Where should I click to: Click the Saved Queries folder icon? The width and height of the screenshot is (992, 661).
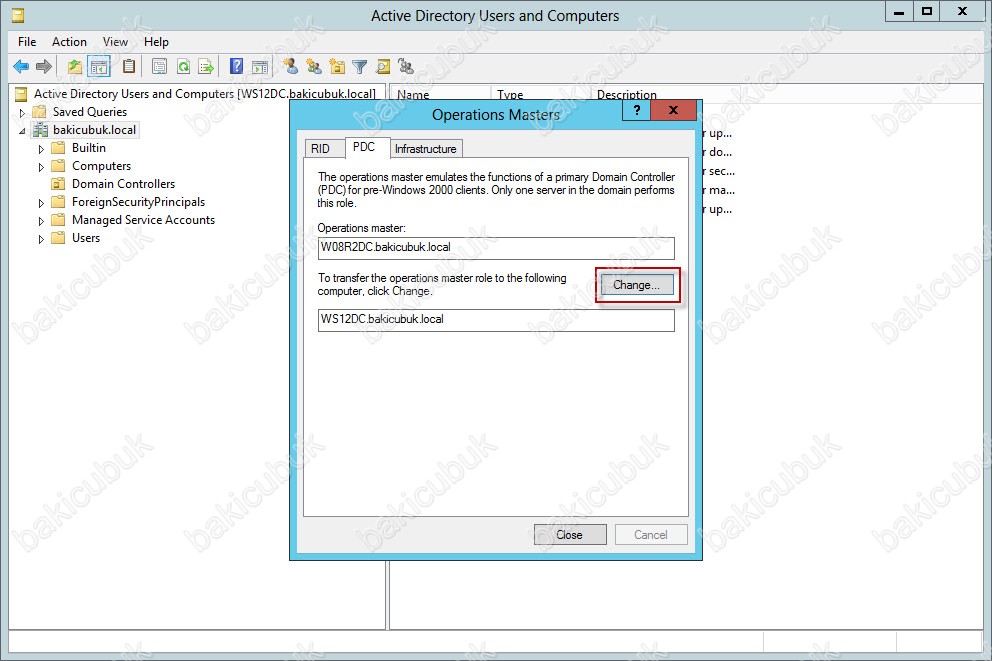click(x=40, y=112)
